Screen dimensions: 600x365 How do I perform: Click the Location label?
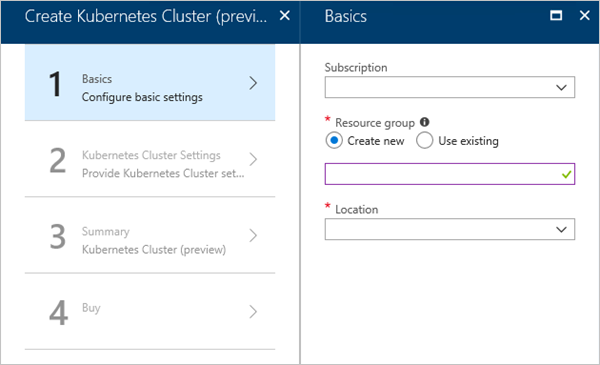[x=357, y=209]
